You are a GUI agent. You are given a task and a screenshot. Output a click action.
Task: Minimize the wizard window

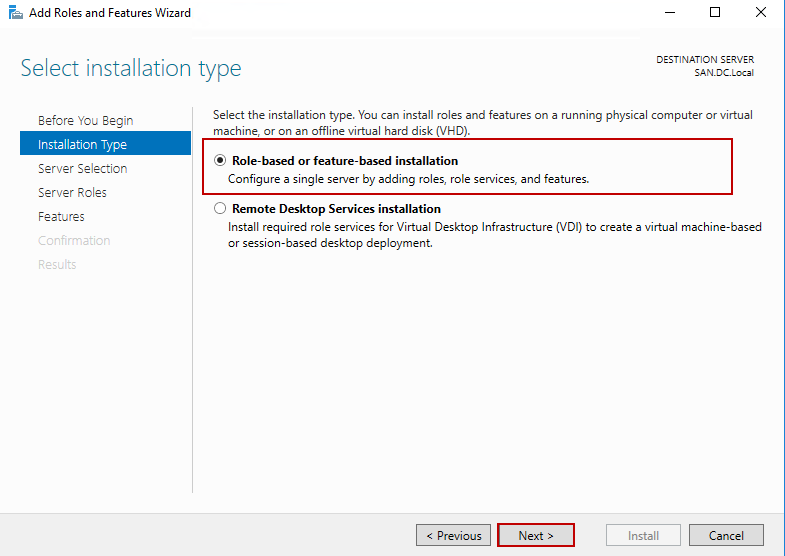click(668, 13)
